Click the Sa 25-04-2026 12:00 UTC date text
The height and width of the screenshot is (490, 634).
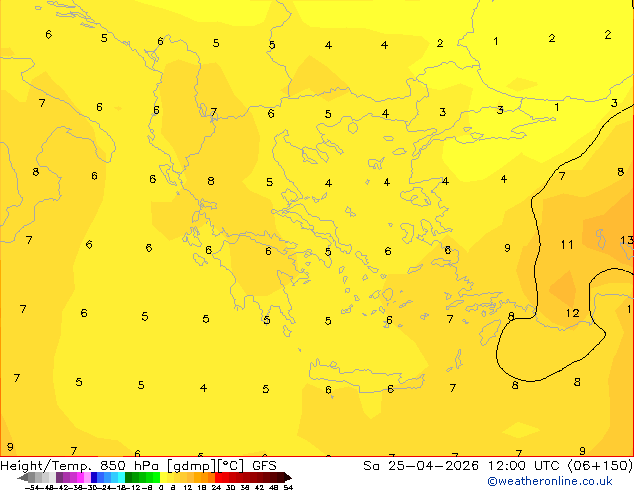[x=463, y=466]
